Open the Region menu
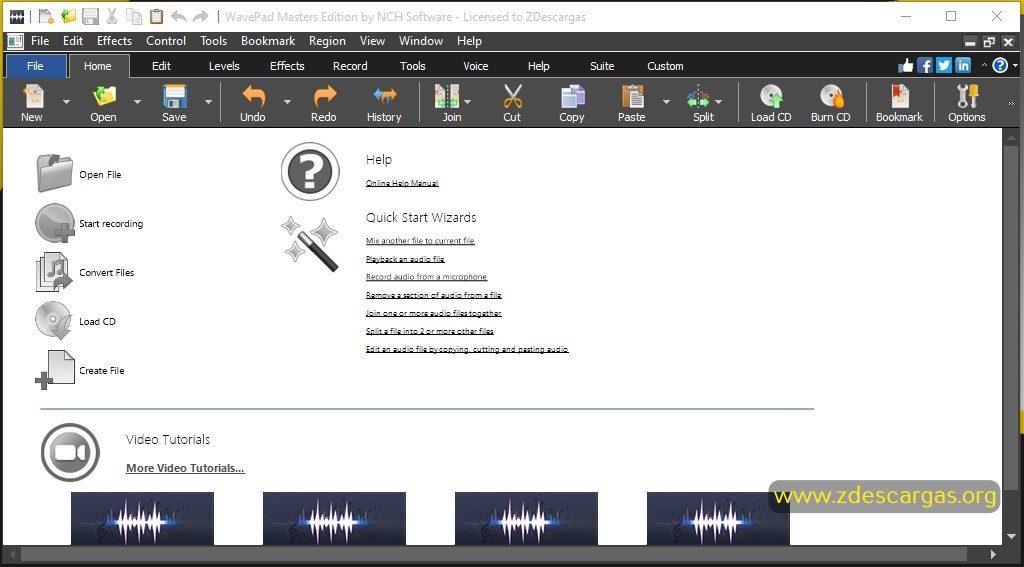 [x=327, y=40]
